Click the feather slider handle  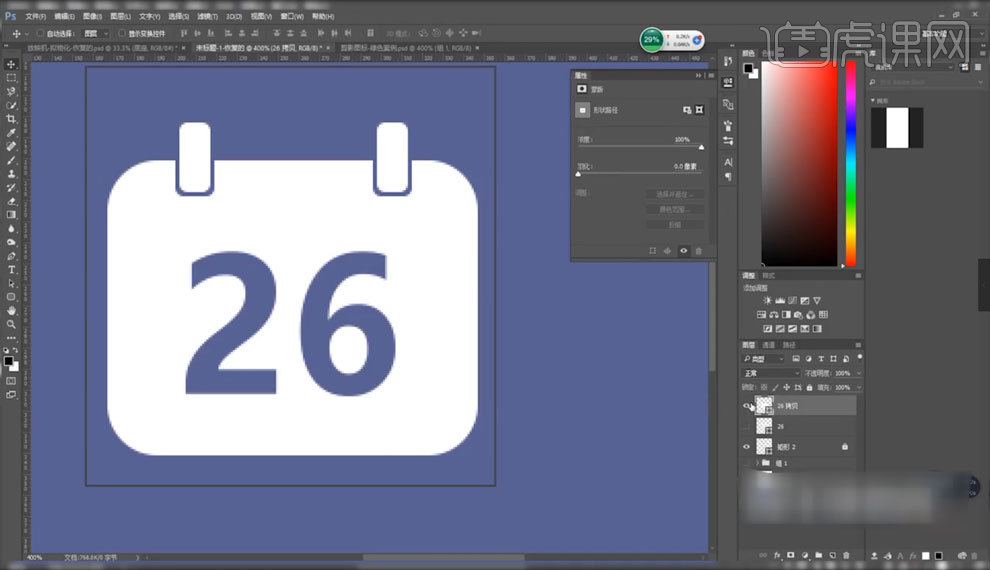point(578,174)
